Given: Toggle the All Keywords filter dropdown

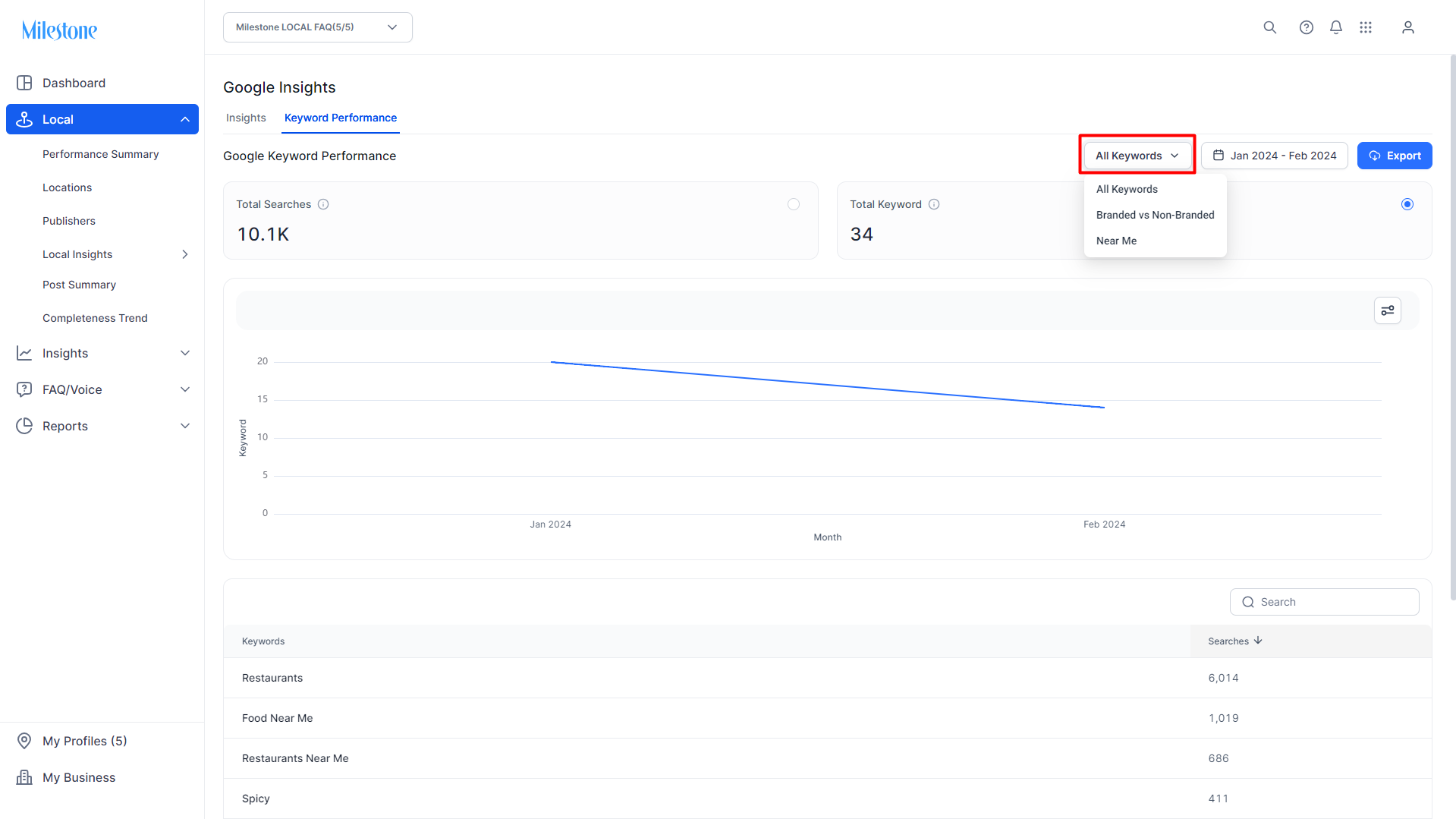Looking at the screenshot, I should (x=1137, y=156).
